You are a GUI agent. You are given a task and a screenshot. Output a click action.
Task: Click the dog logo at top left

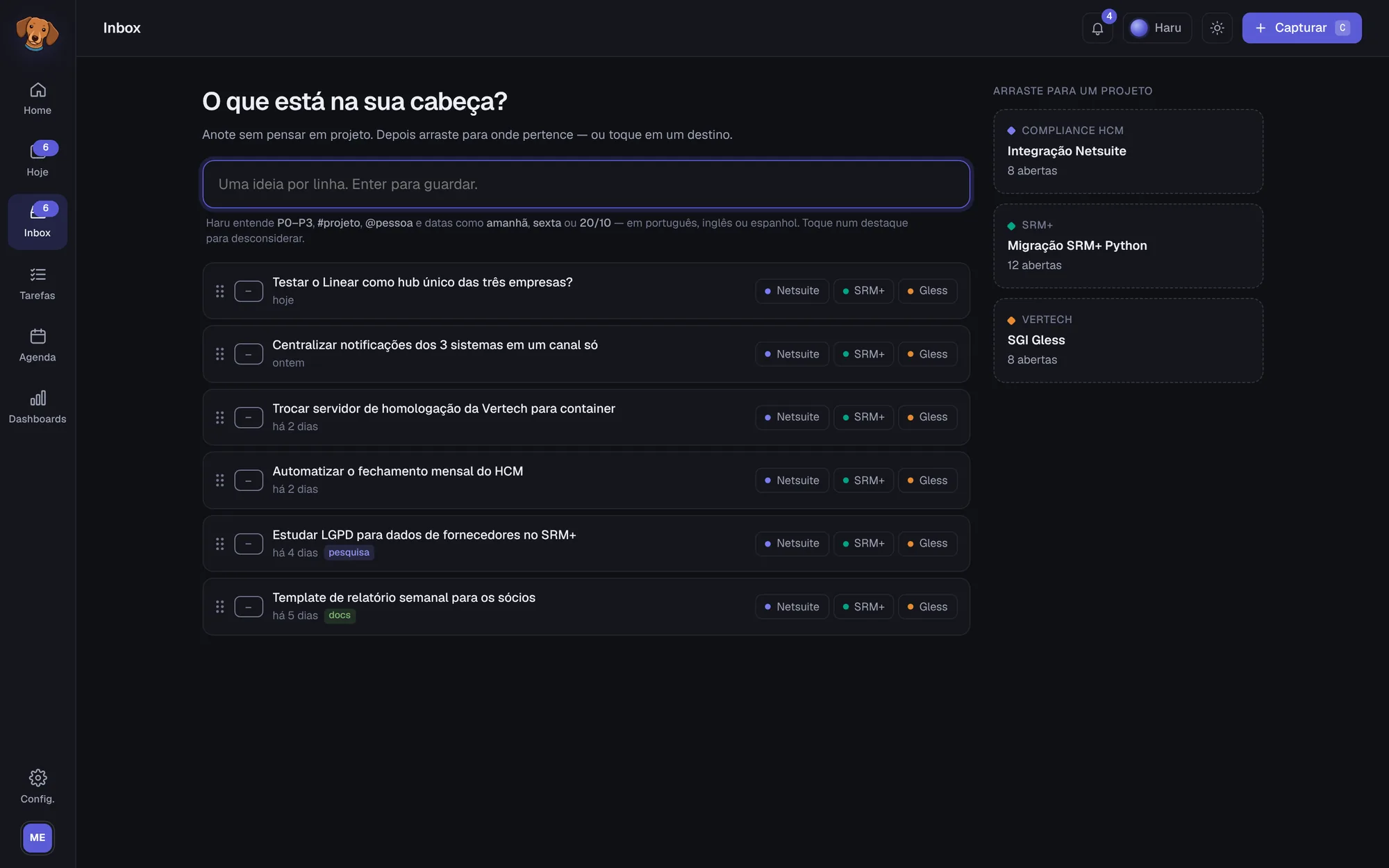pos(38,32)
